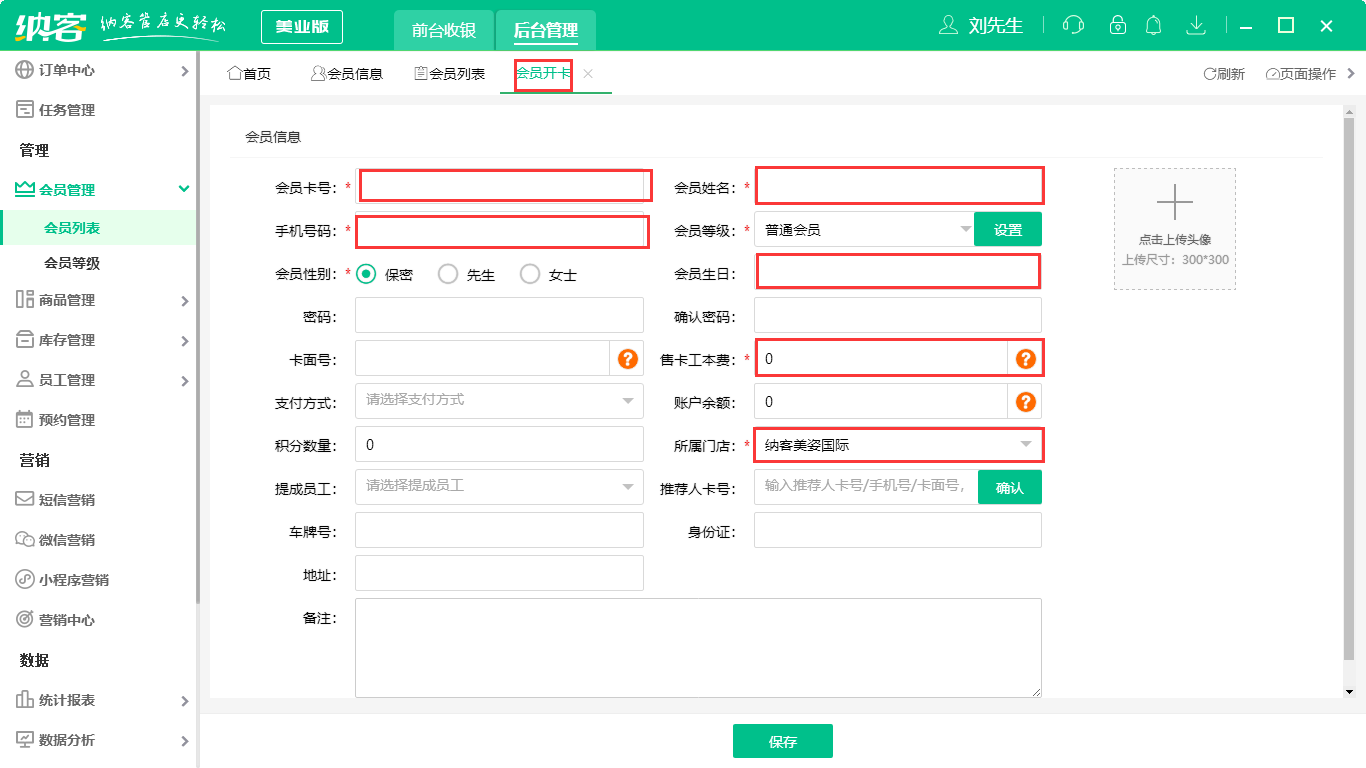Click help icon beside 账户余额 field
This screenshot has height=768, width=1366.
[1025, 402]
